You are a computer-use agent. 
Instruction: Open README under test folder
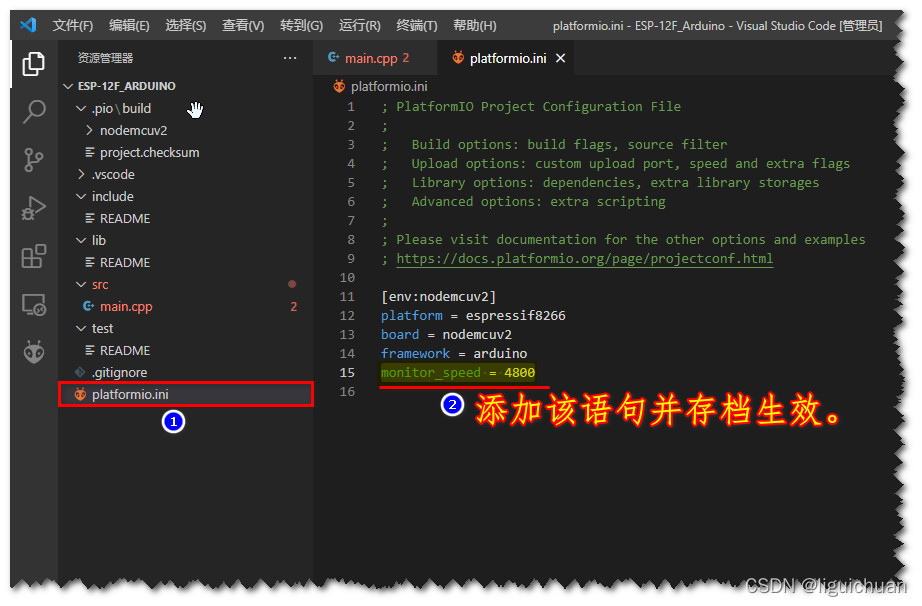pos(125,350)
